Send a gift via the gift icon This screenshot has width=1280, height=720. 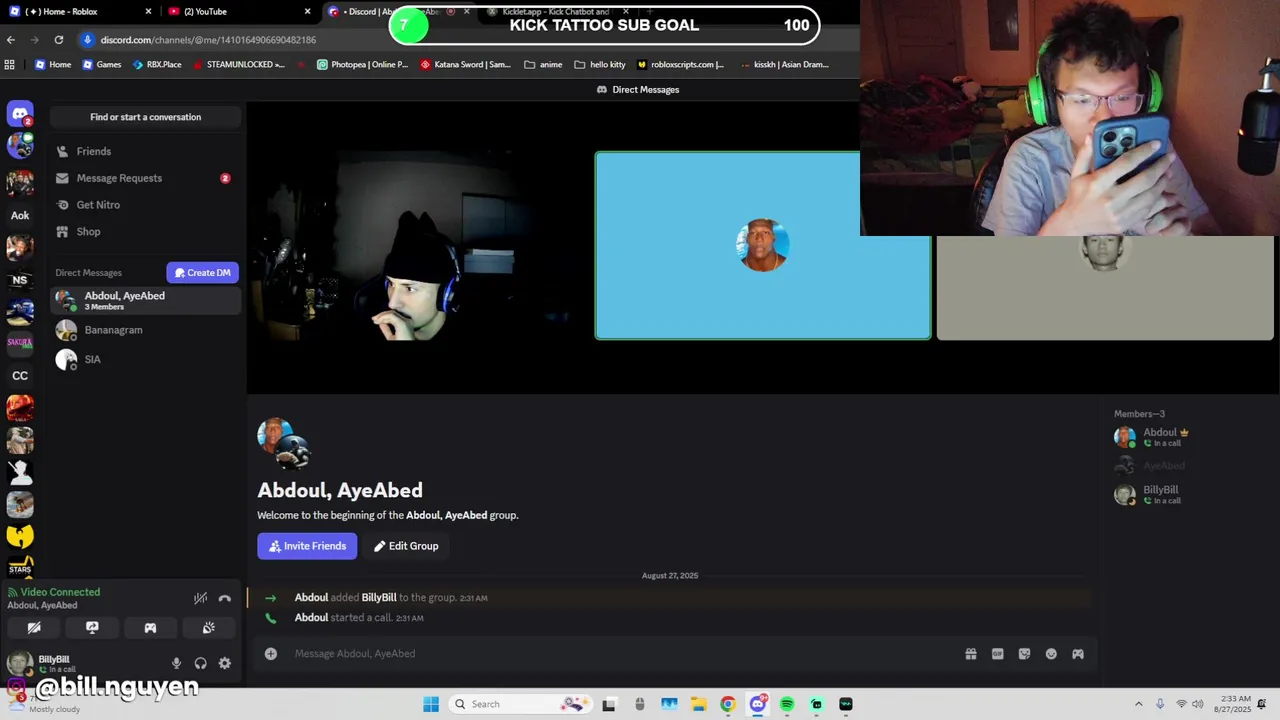(971, 654)
